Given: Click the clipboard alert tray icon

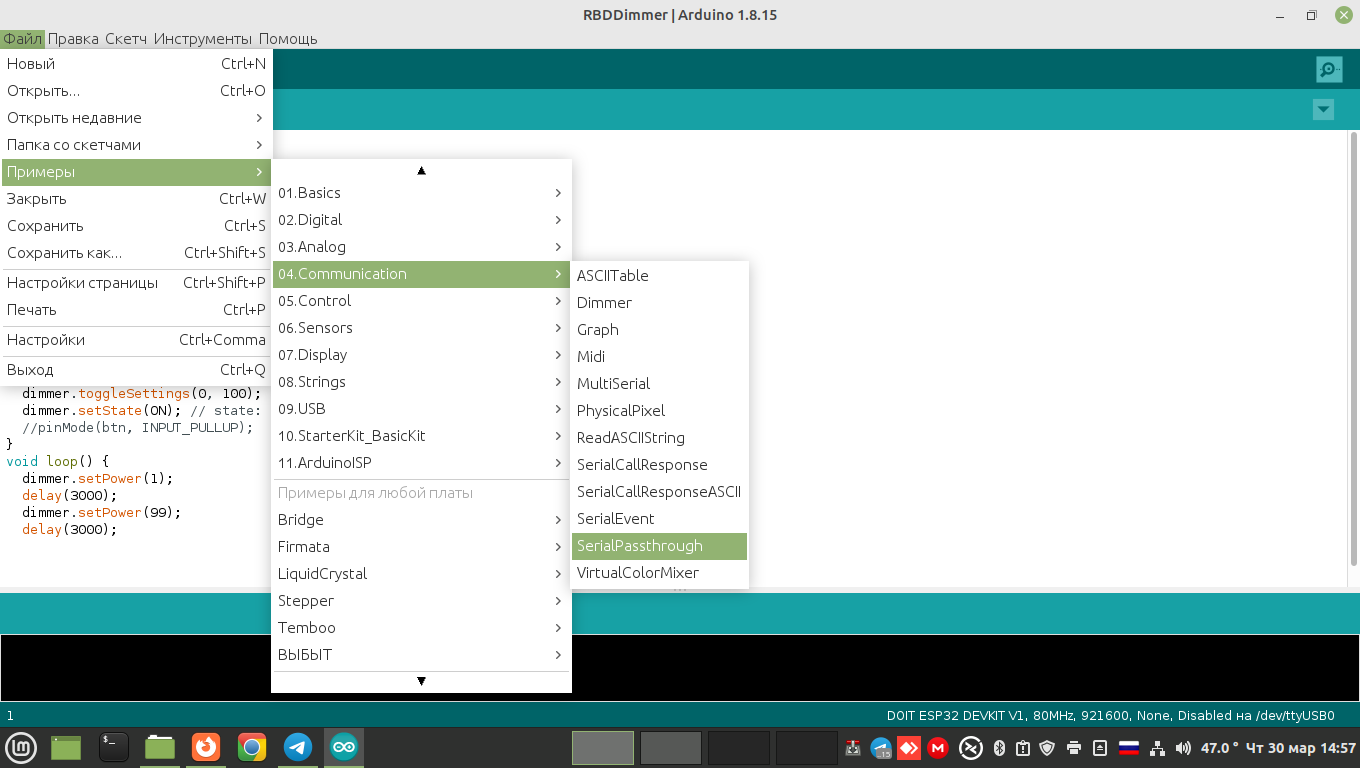Looking at the screenshot, I should click(1023, 747).
